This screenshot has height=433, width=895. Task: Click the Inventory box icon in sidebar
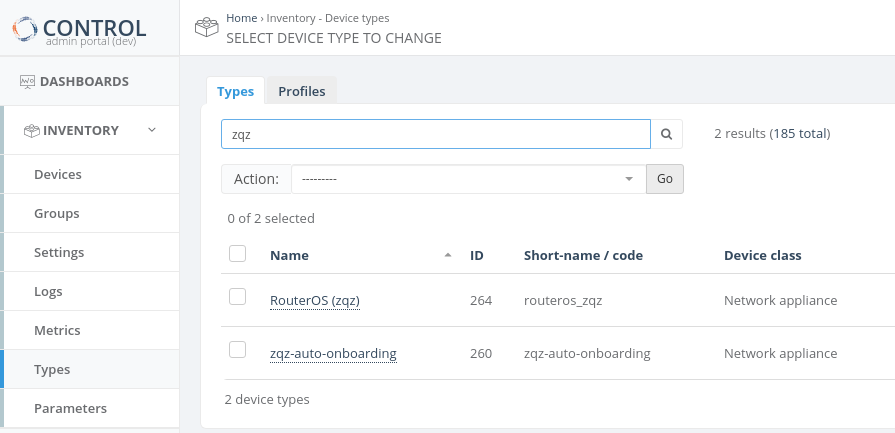click(32, 131)
